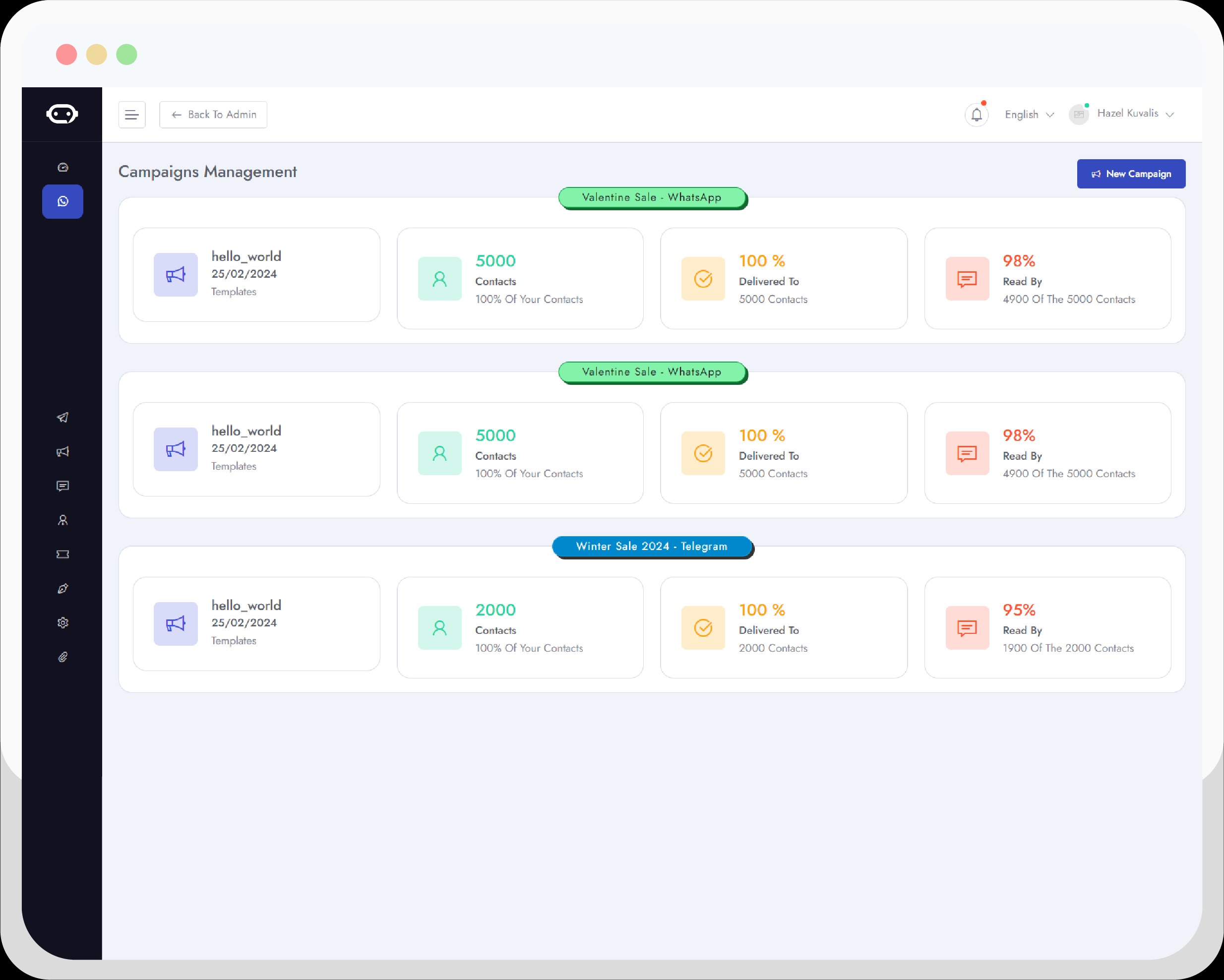Click the attachment/paperclip icon in sidebar
1224x980 pixels.
63,657
